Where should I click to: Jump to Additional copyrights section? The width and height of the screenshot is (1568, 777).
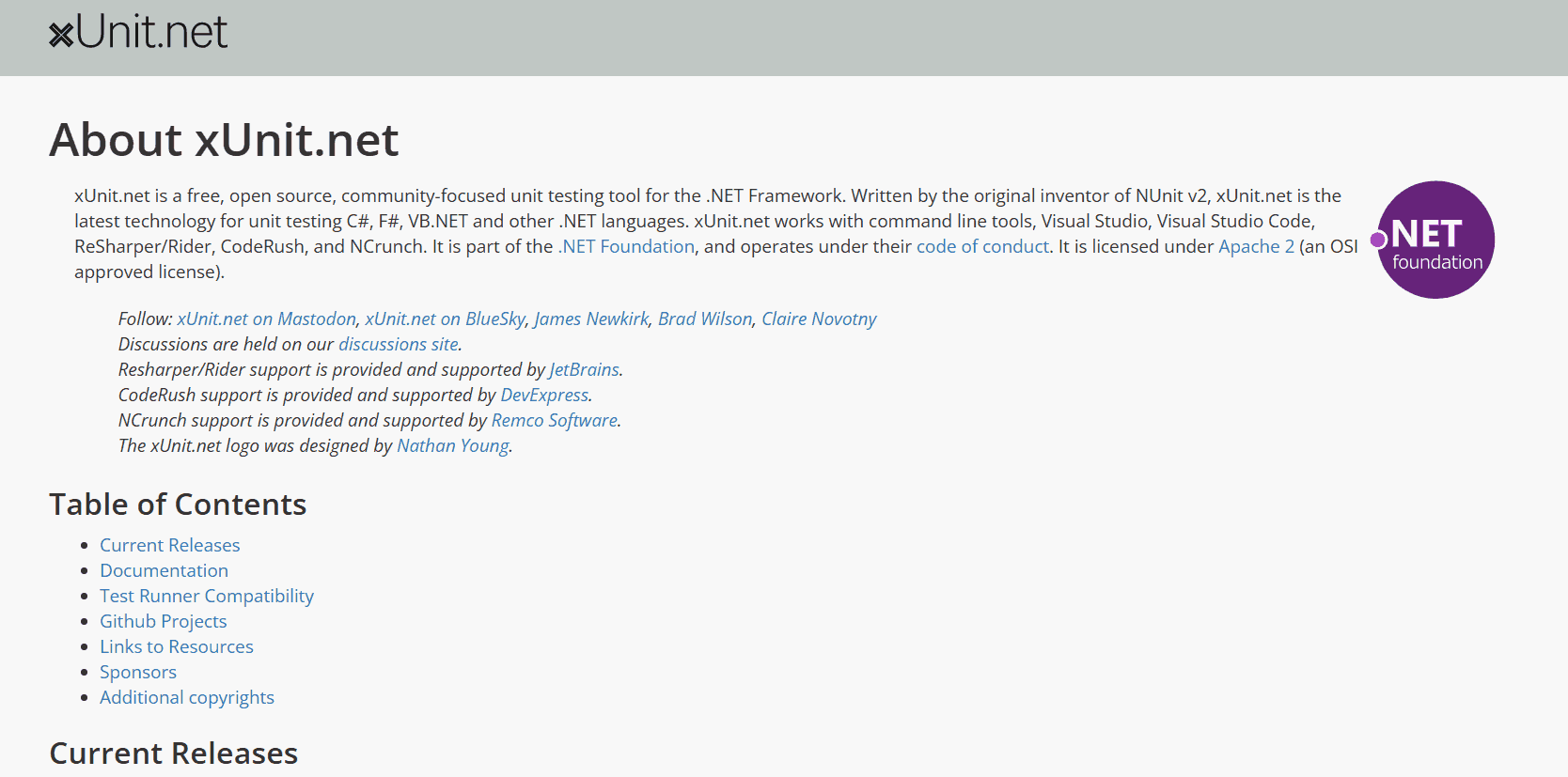(187, 697)
